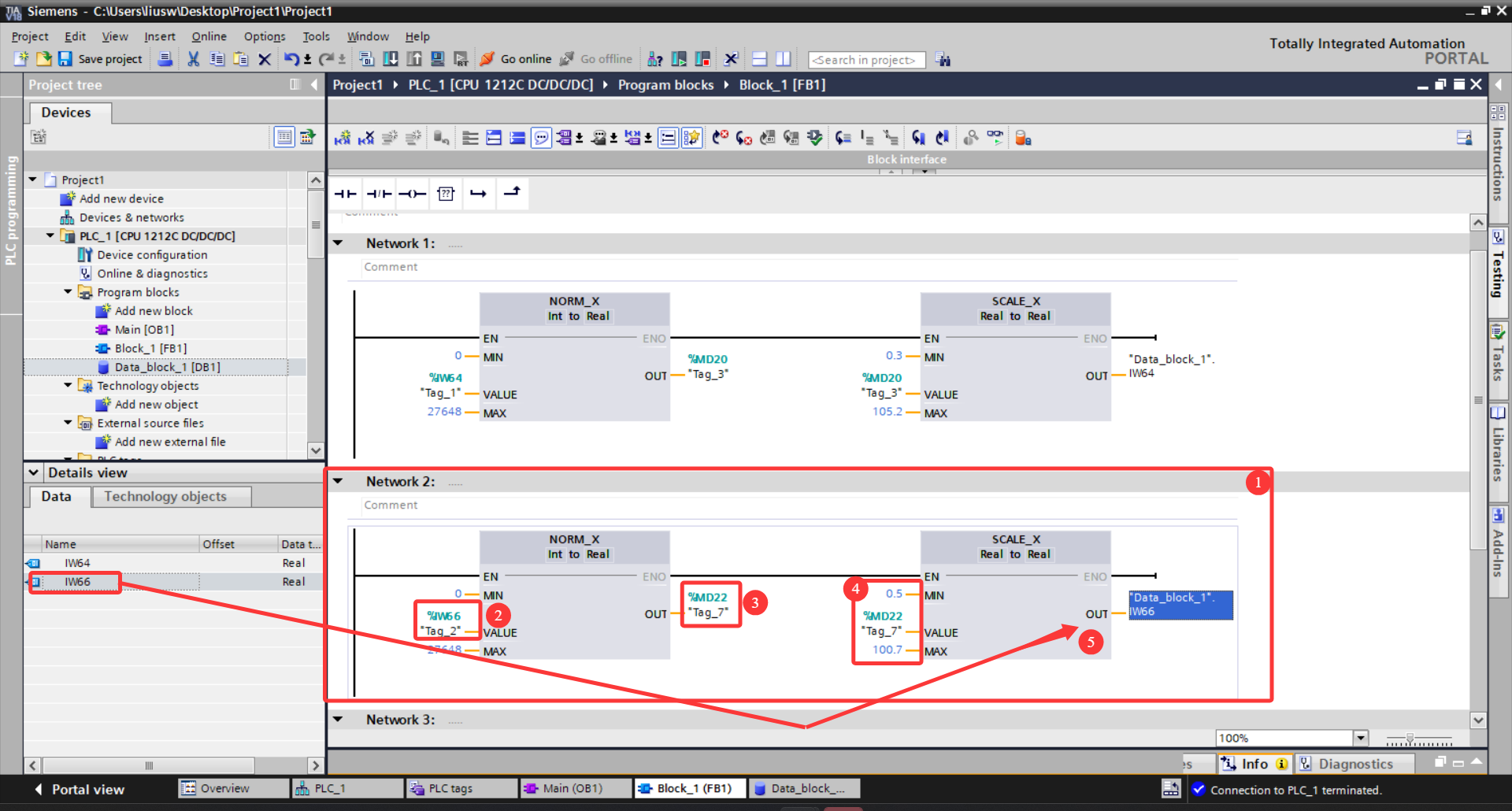Viewport: 1512px width, 811px height.
Task: Open the Block interface bar
Action: point(907,159)
